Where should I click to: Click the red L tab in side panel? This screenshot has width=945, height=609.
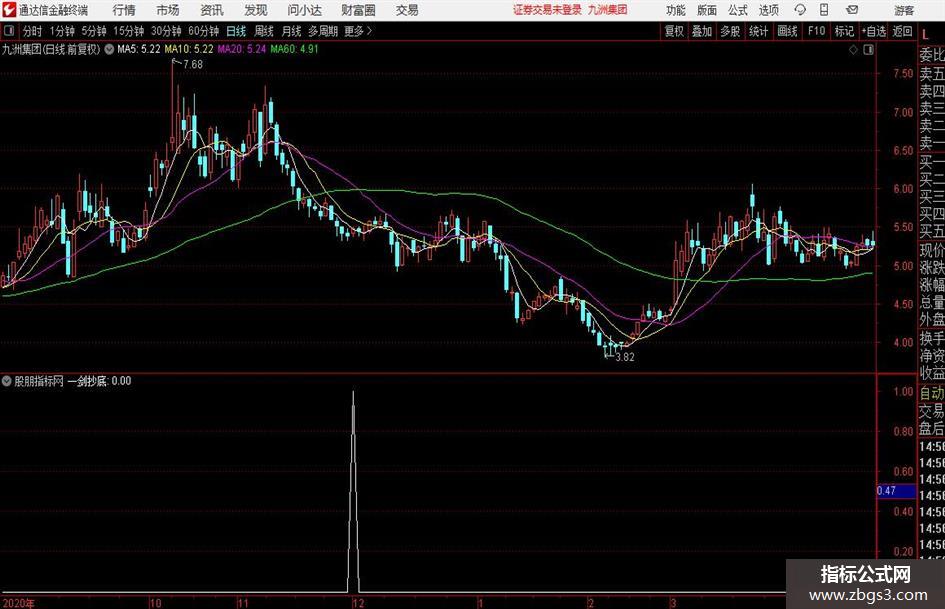point(925,34)
